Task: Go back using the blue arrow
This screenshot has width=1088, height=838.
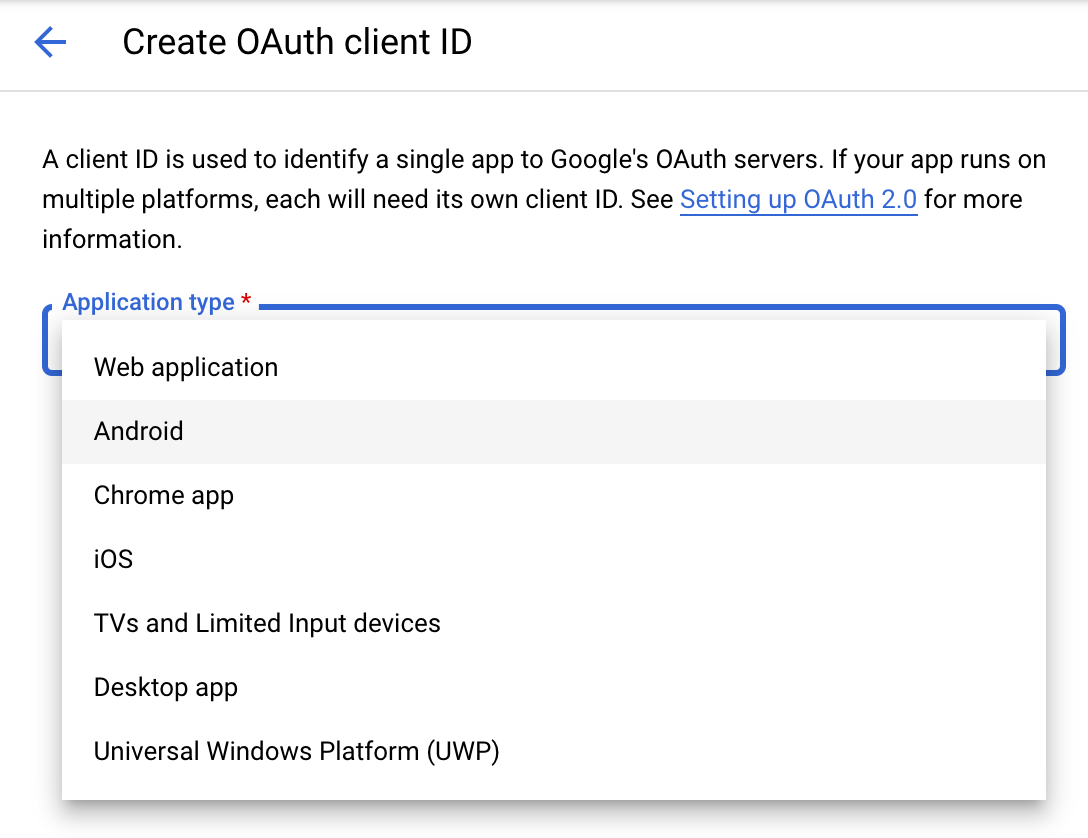Action: [x=50, y=42]
